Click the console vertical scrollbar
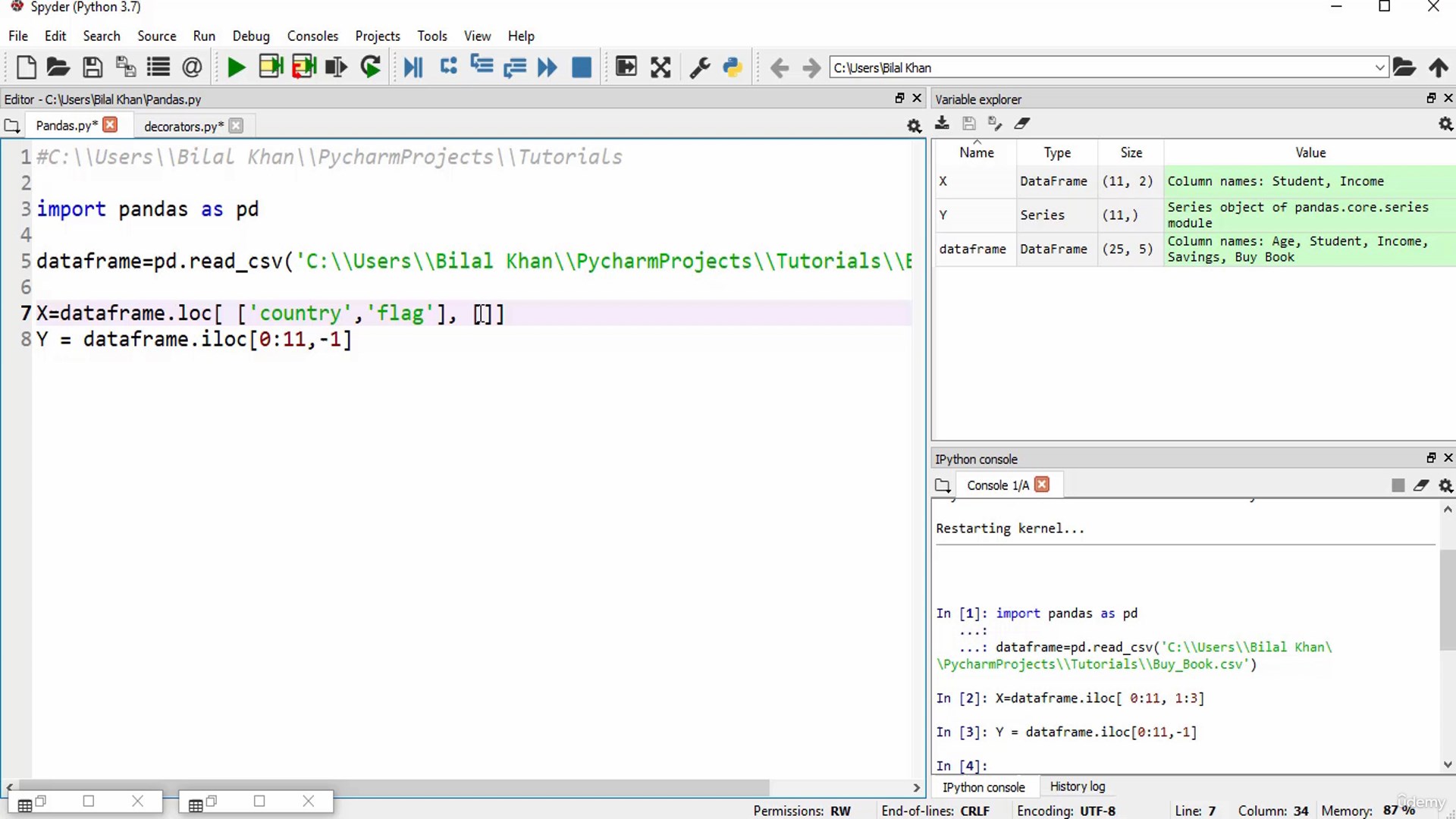The width and height of the screenshot is (1456, 819). tap(1447, 599)
